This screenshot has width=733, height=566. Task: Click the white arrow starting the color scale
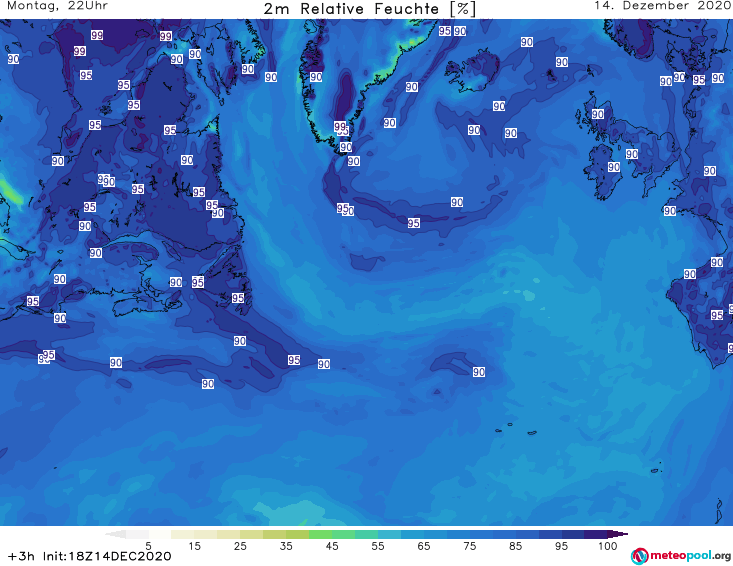115,534
